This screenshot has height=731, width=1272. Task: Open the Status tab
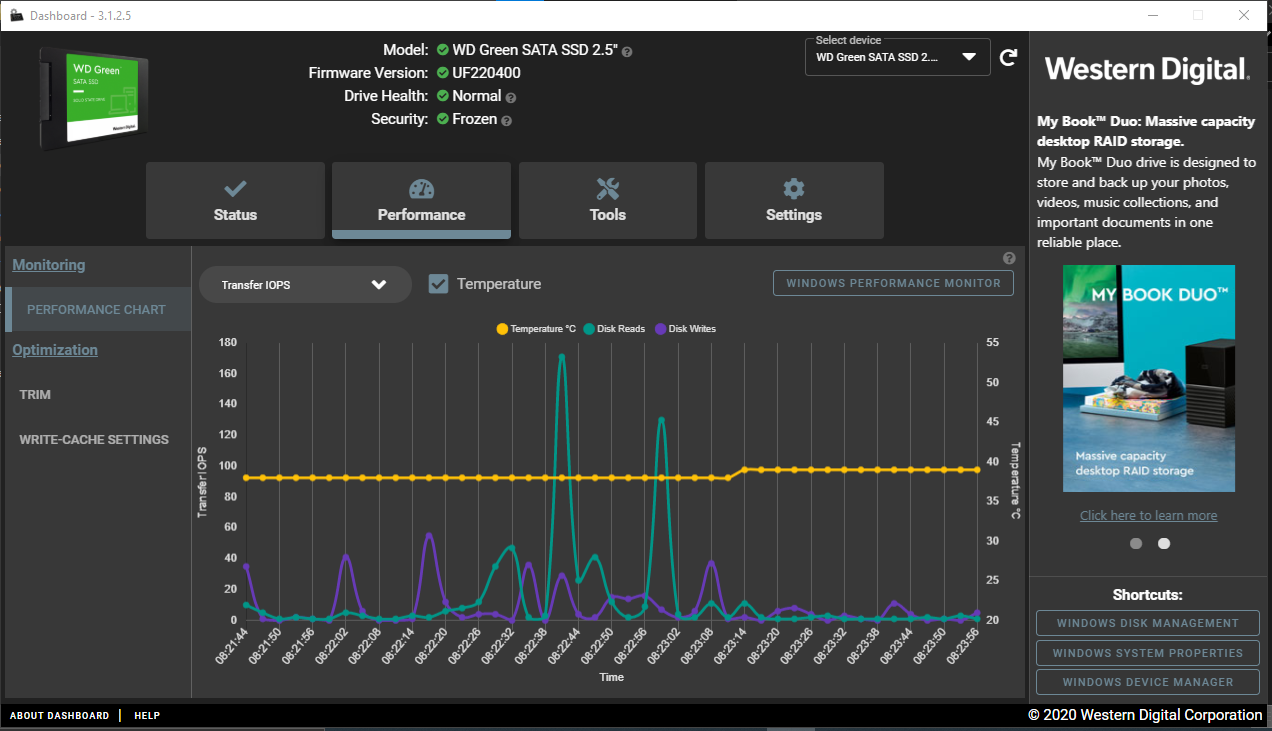coord(235,200)
